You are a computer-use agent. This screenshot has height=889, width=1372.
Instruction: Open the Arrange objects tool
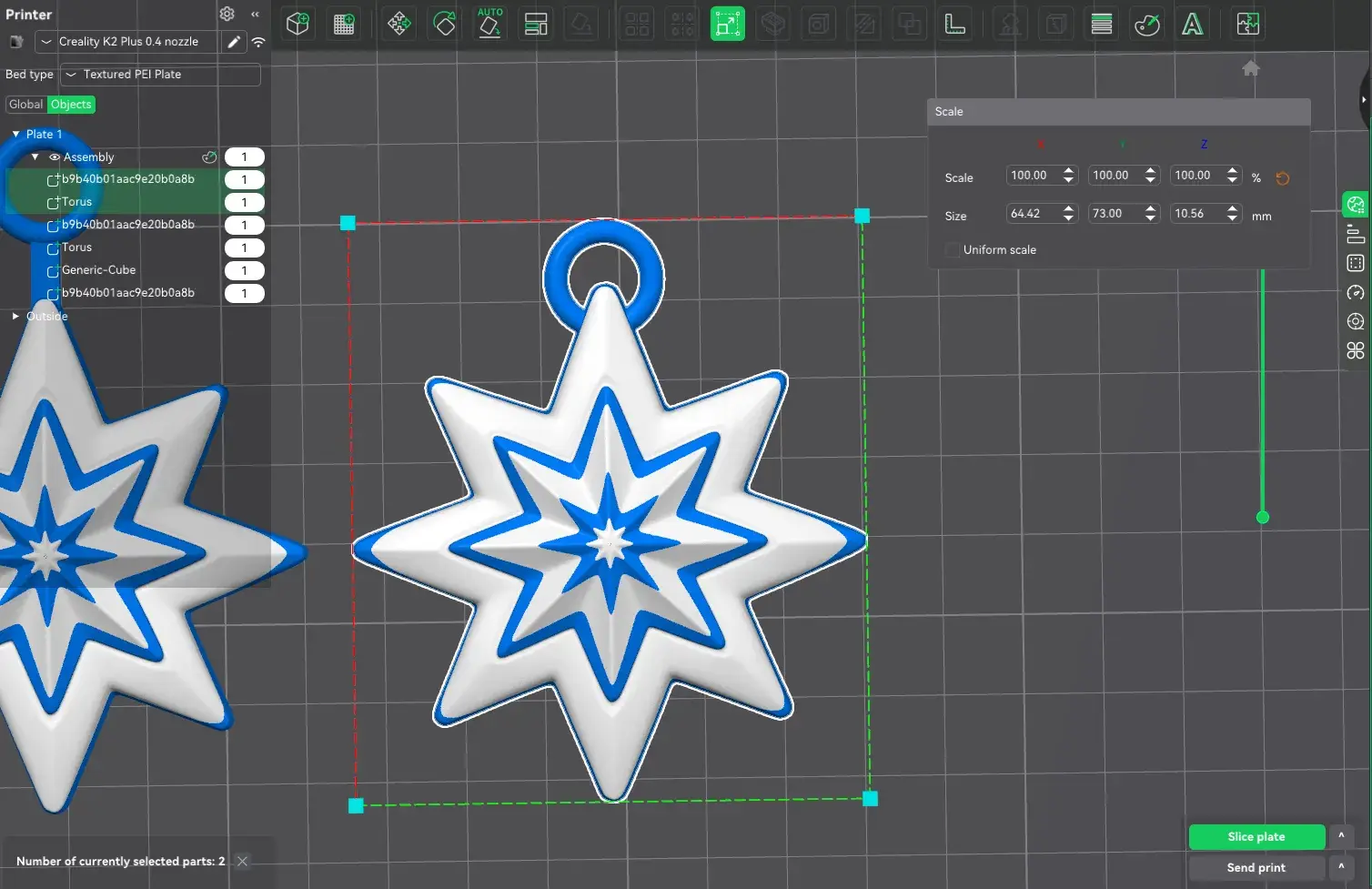(x=536, y=24)
